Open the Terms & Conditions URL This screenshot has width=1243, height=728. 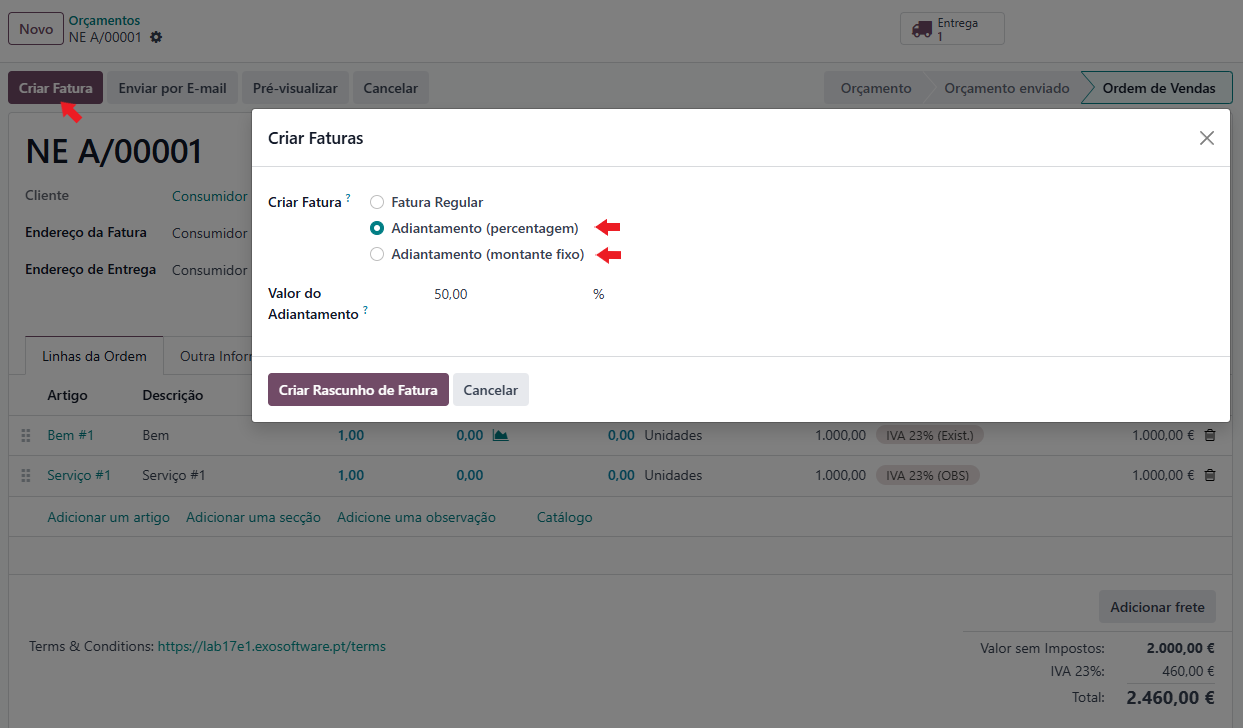(271, 646)
